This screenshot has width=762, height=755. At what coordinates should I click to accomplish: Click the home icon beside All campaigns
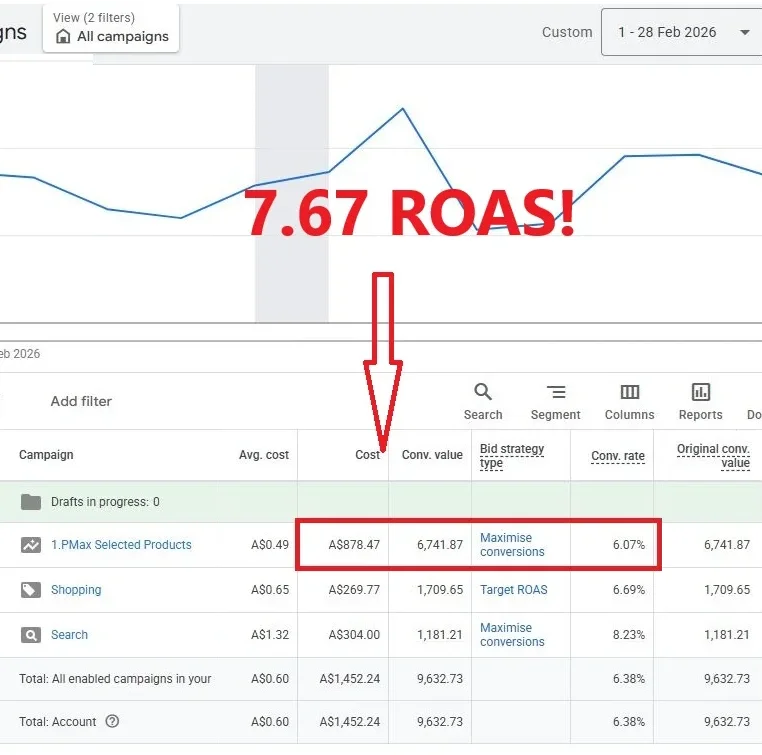(63, 36)
